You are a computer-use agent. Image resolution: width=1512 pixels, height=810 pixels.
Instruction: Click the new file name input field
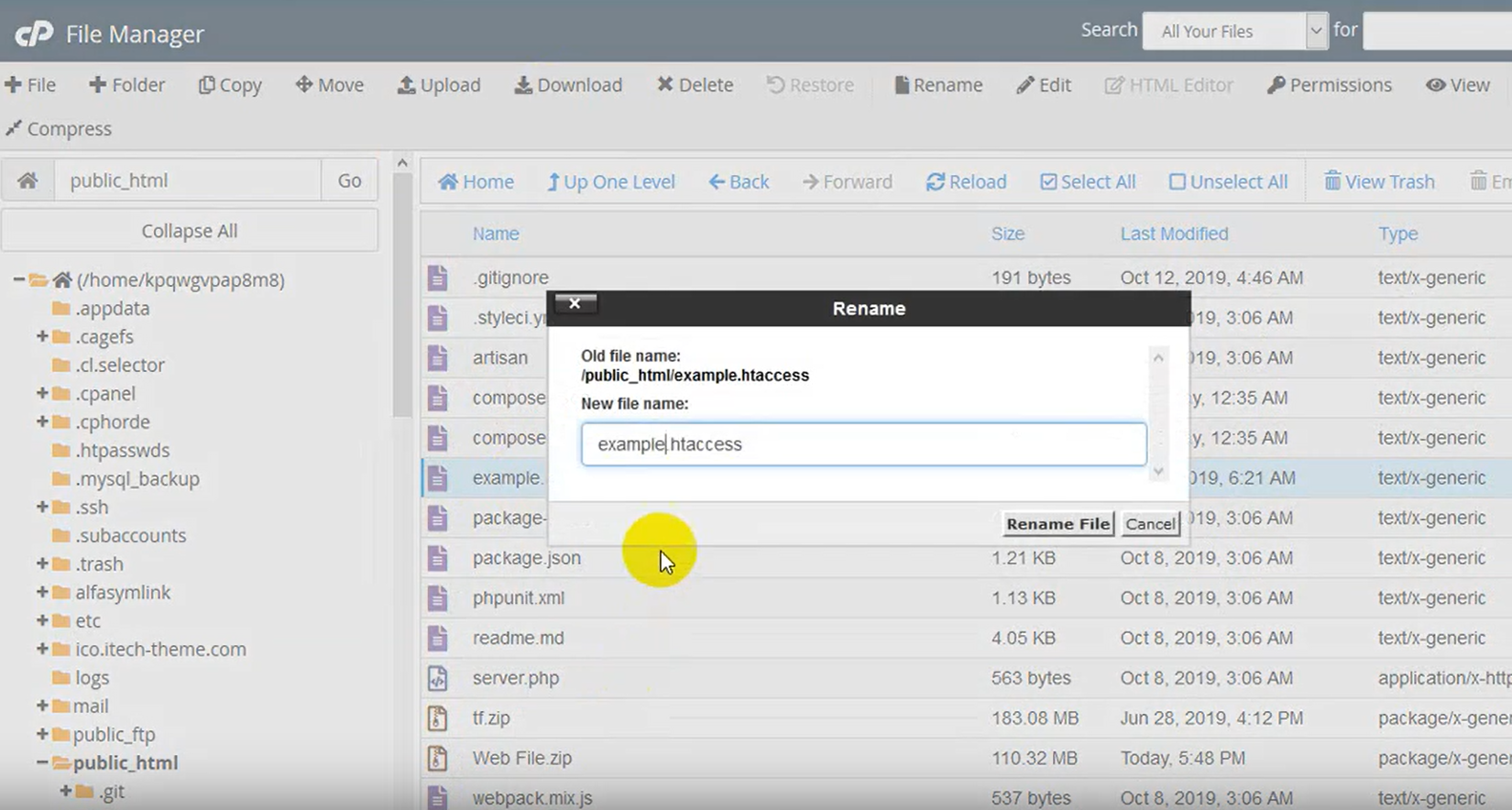[x=863, y=444]
